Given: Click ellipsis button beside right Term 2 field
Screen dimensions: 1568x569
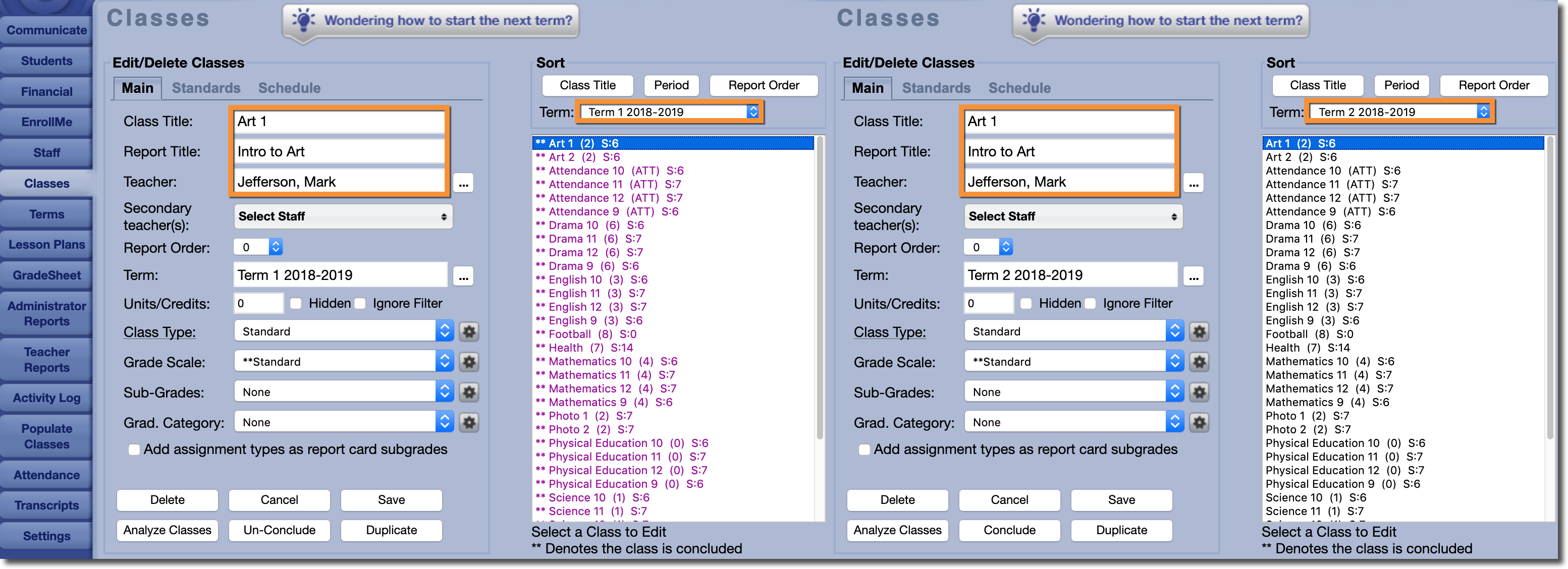Looking at the screenshot, I should tap(1193, 277).
